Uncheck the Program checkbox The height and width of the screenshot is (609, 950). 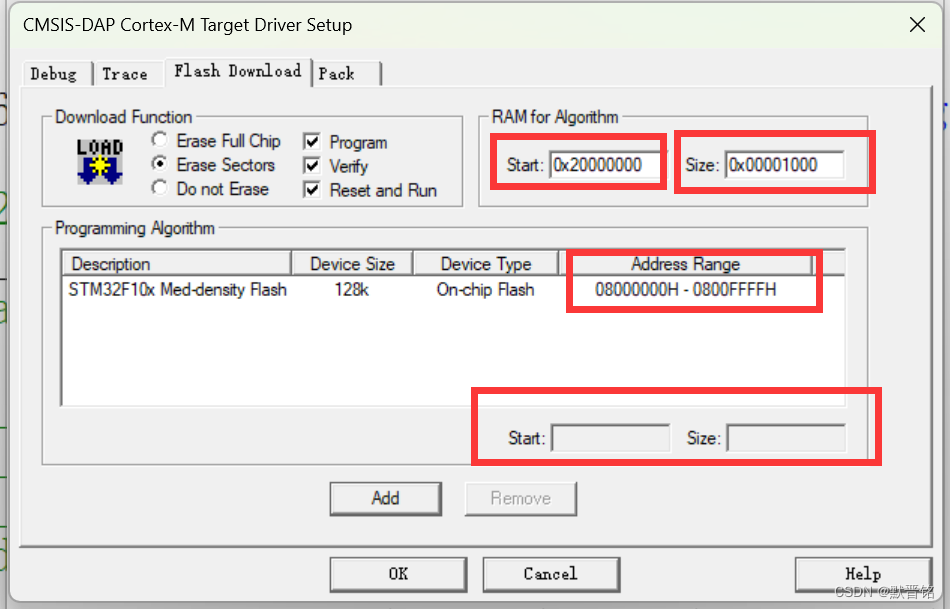(309, 141)
